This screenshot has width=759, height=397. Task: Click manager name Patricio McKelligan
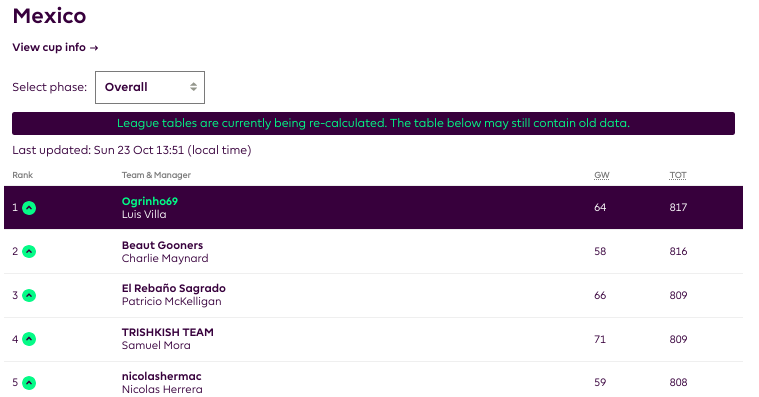171,302
